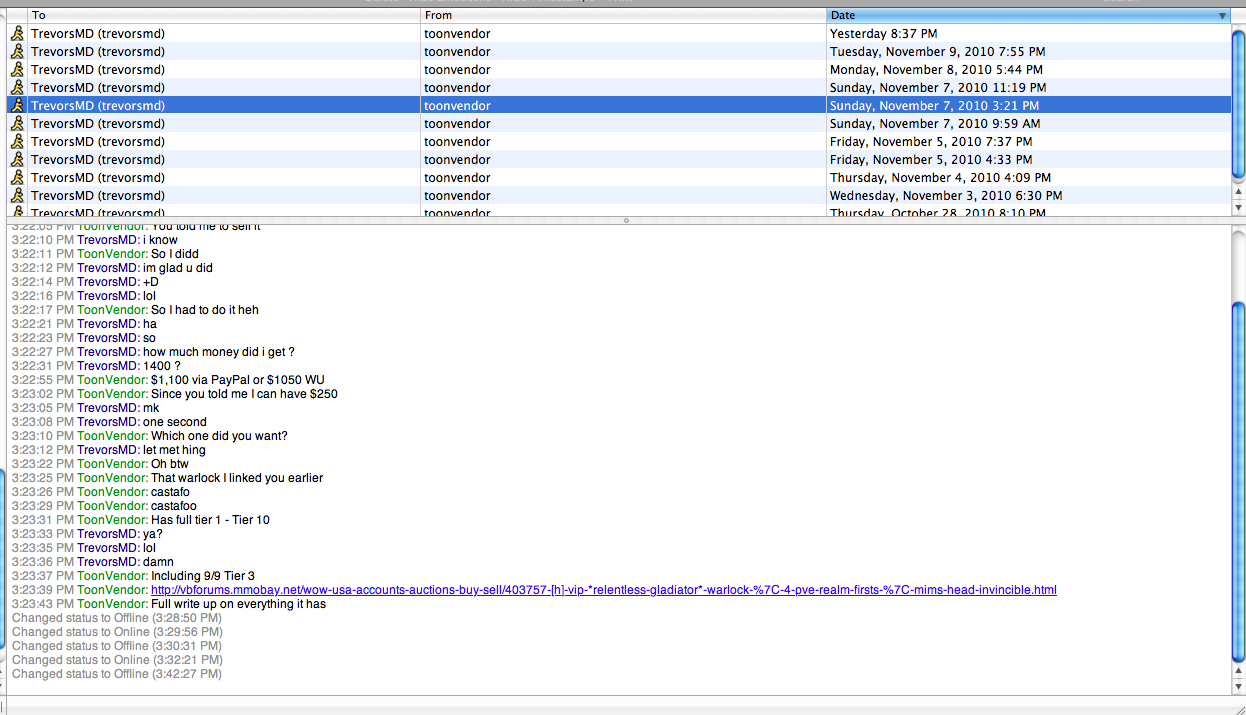1246x715 pixels.
Task: Click AIM icon on selected 3:21 PM row
Action: 17,105
